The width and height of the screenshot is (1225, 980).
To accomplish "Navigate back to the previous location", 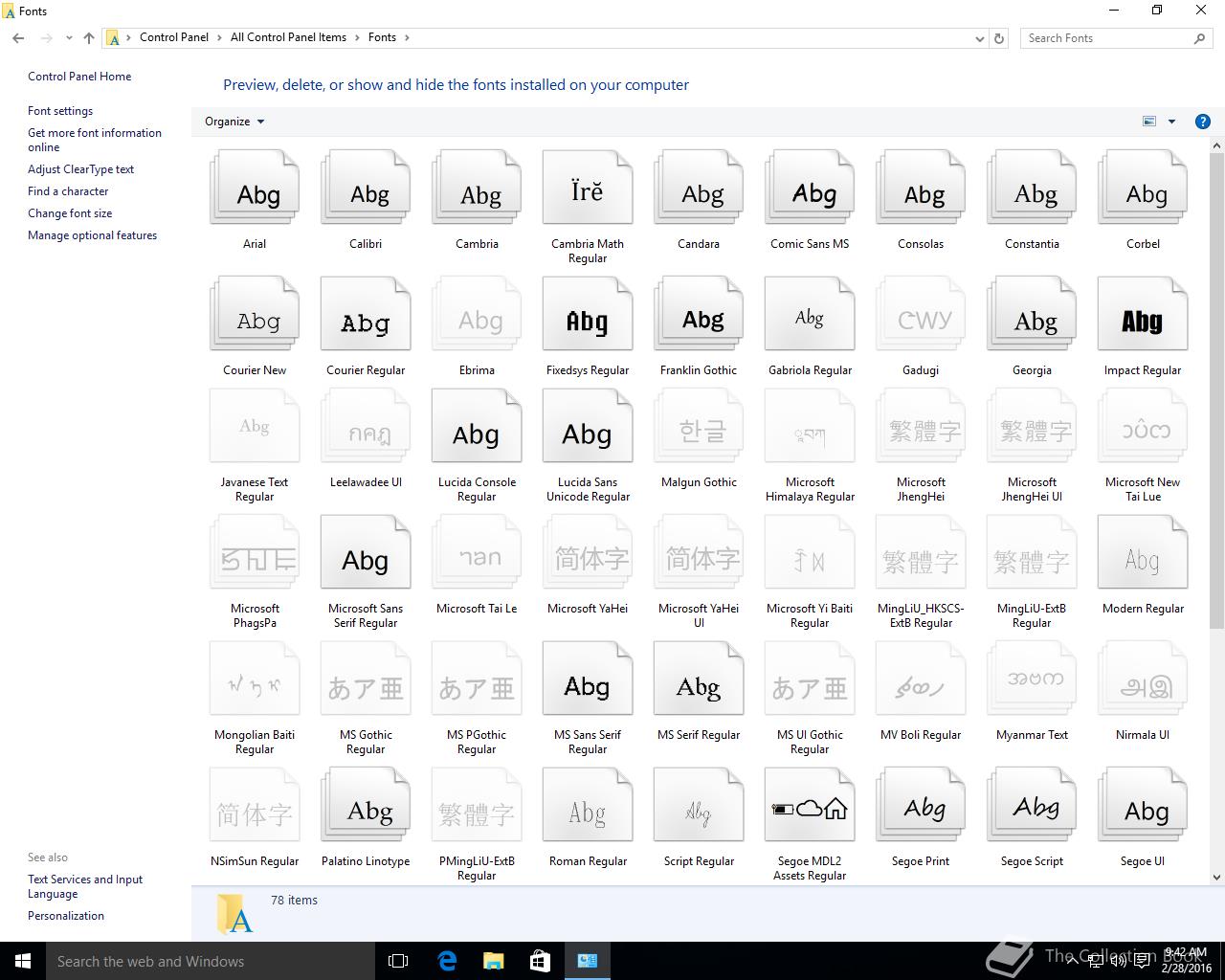I will (x=18, y=38).
